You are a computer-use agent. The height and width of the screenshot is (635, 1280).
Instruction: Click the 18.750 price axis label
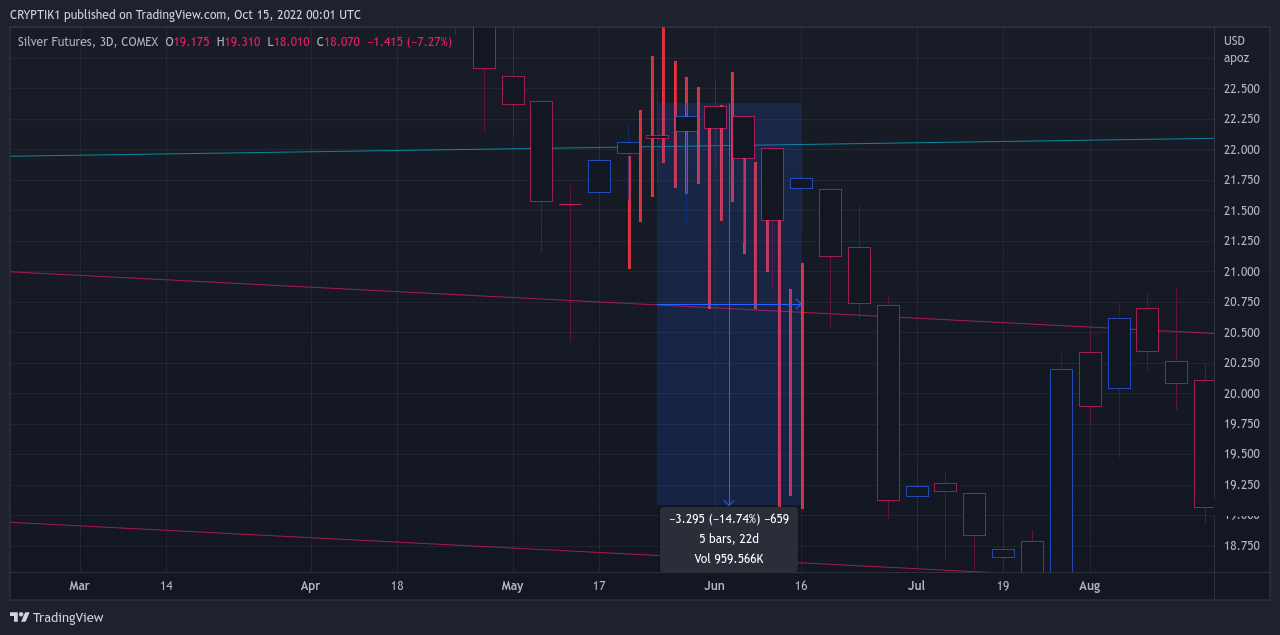click(x=1241, y=546)
